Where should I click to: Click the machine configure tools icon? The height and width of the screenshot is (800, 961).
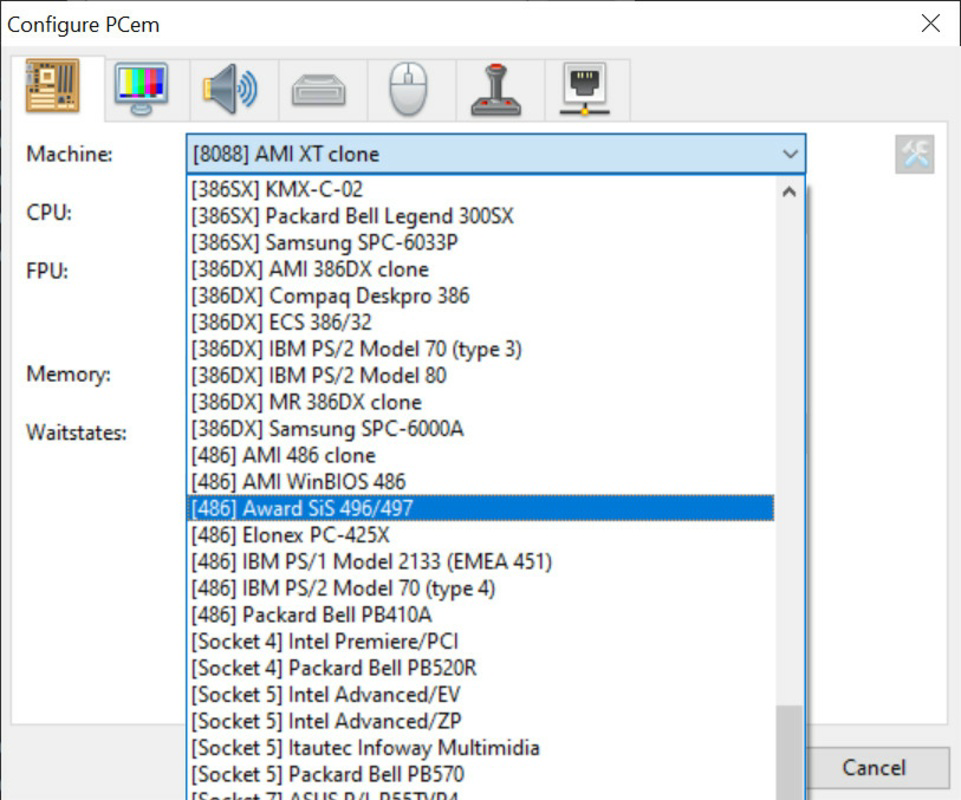tap(914, 154)
